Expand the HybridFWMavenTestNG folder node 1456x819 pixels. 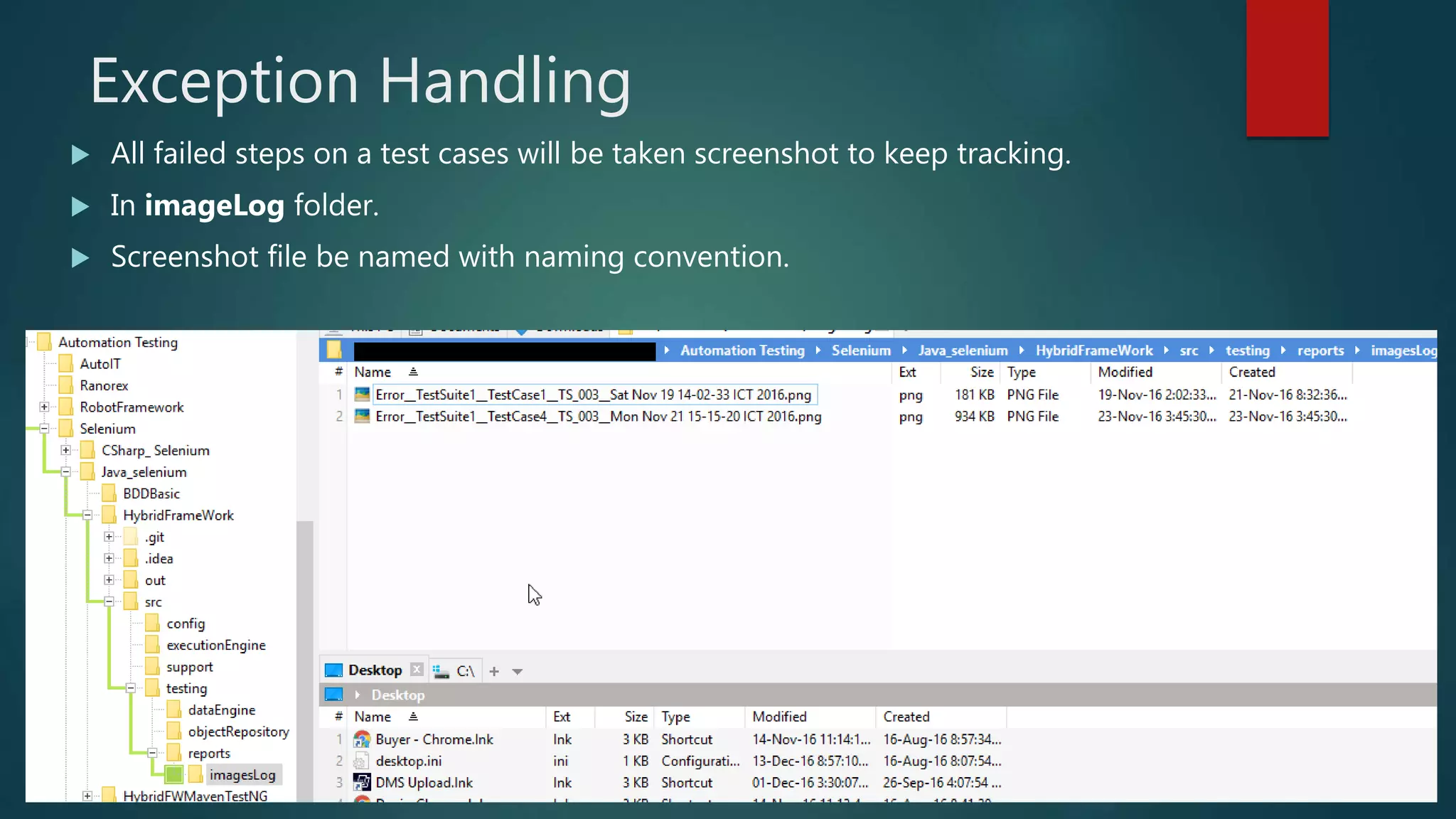click(x=87, y=796)
